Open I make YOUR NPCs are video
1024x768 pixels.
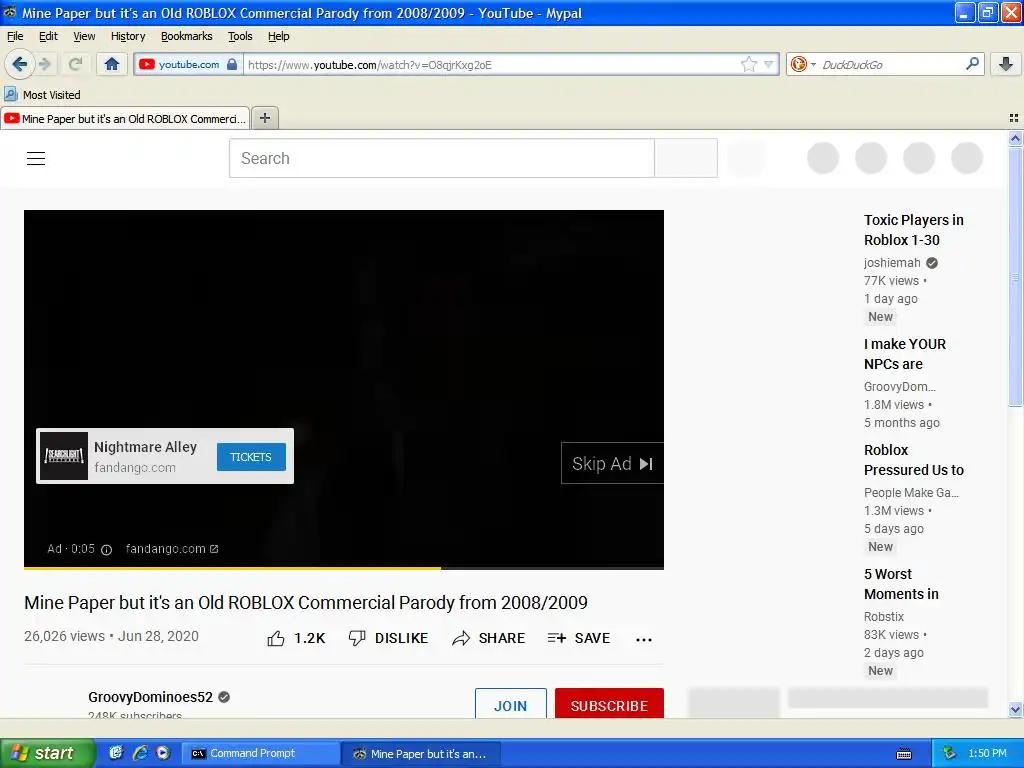click(x=904, y=354)
